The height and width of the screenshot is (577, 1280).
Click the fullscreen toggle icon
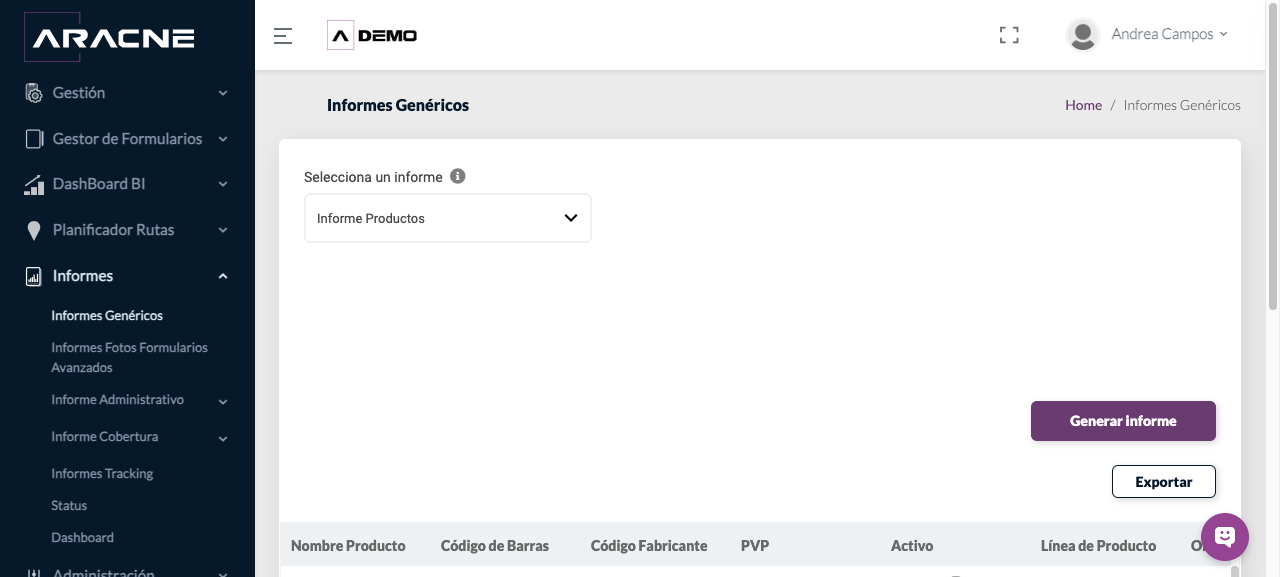coord(1009,35)
